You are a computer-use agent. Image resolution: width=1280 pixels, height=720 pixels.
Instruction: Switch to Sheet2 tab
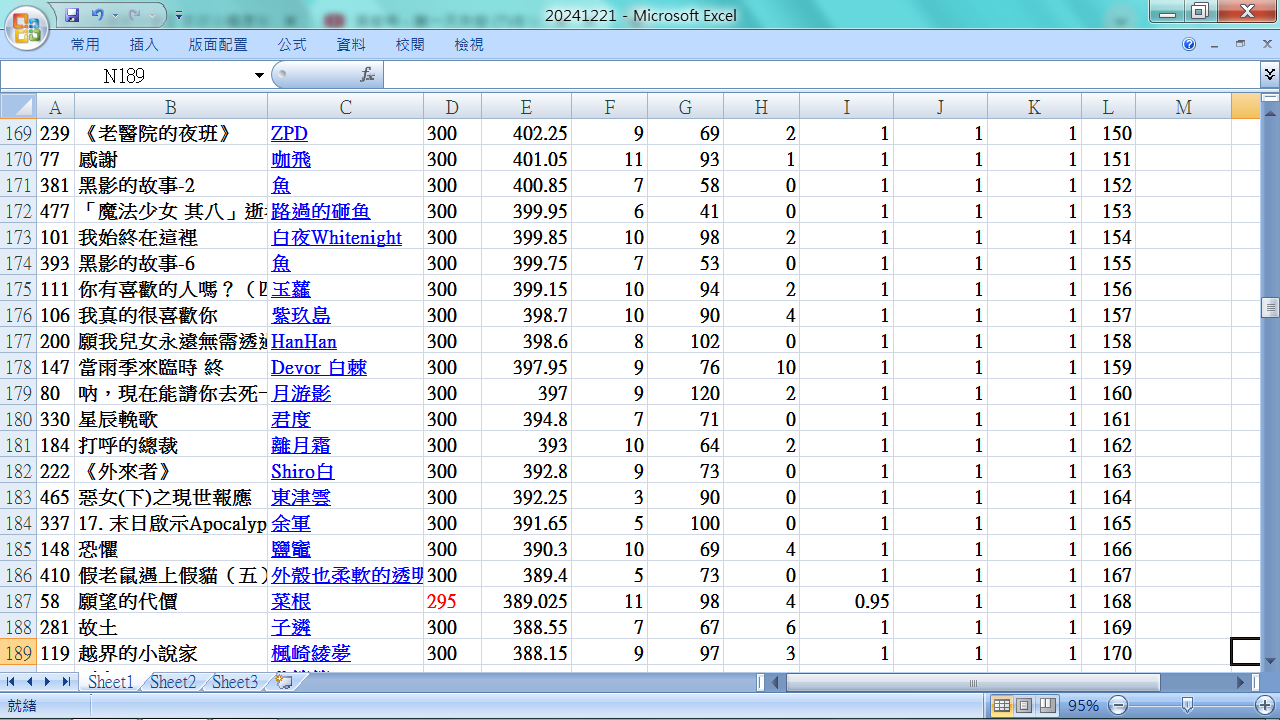click(x=173, y=682)
